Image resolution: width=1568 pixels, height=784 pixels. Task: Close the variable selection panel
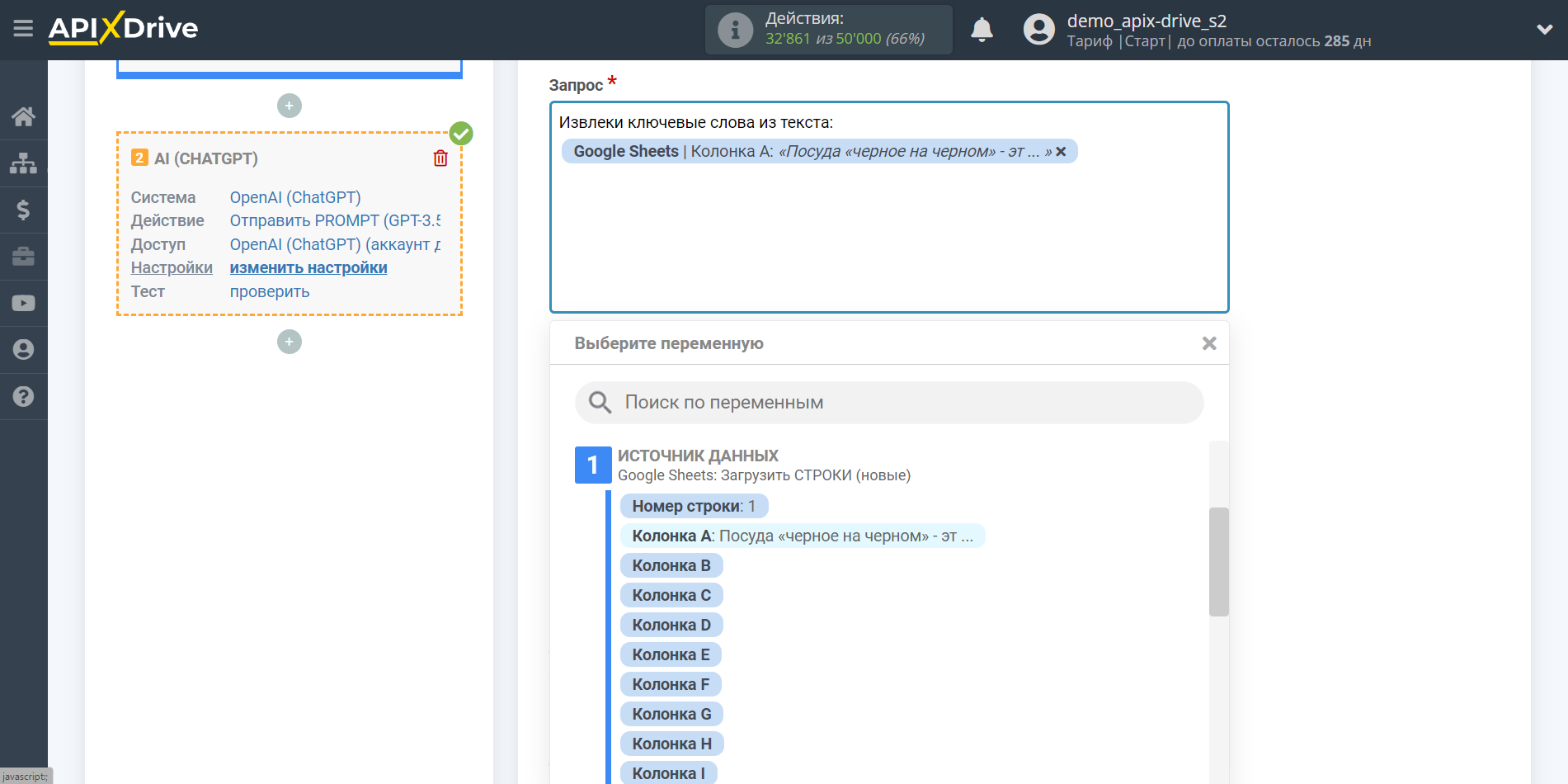(1209, 343)
